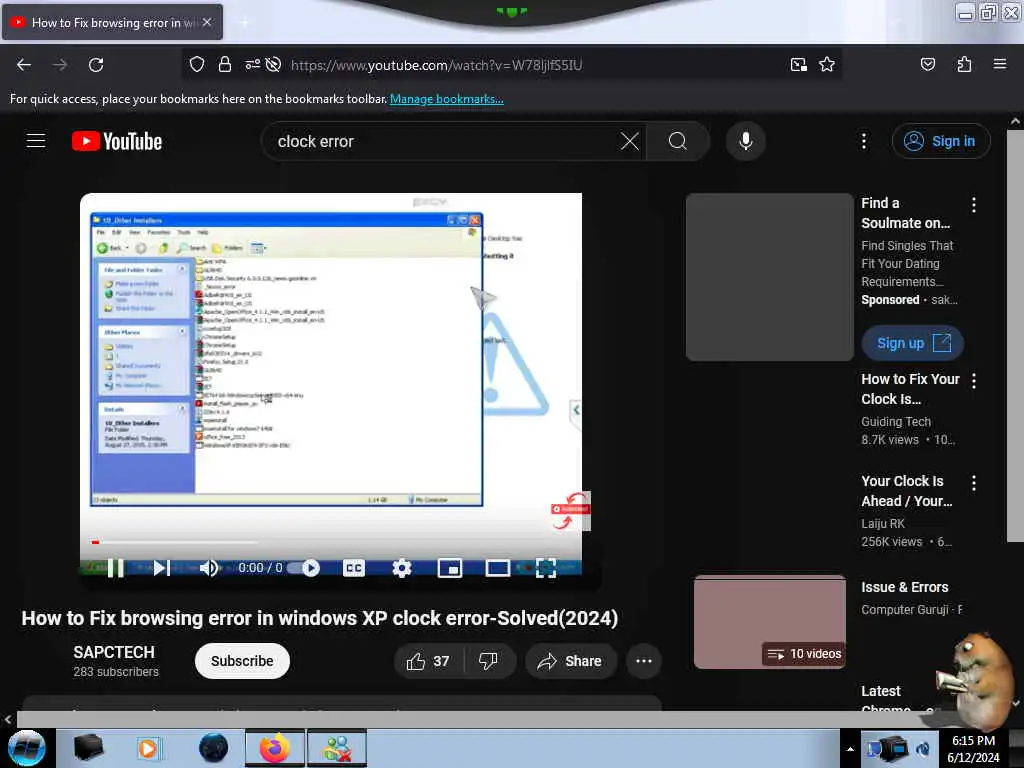
Task: Dislike the video with thumbs down
Action: pos(488,661)
